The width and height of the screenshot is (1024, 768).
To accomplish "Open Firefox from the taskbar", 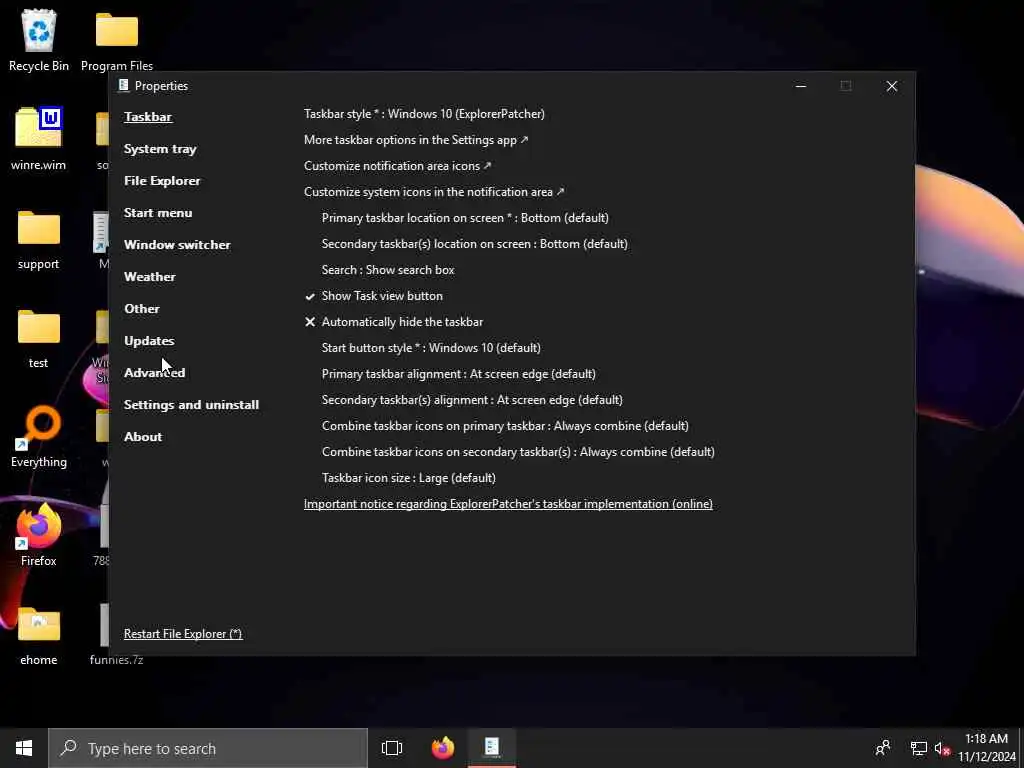I will [443, 748].
